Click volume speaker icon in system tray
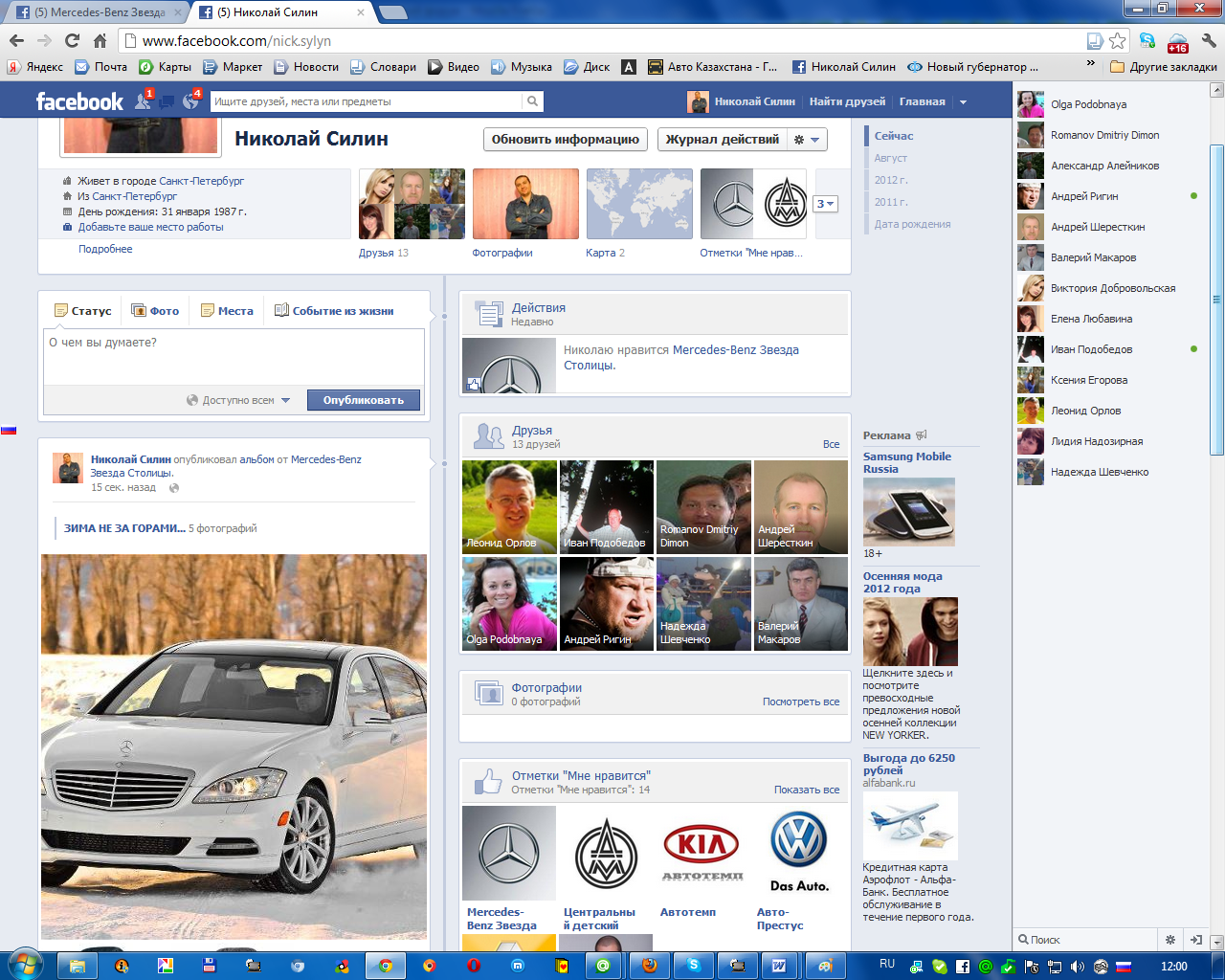 pos(1078,967)
